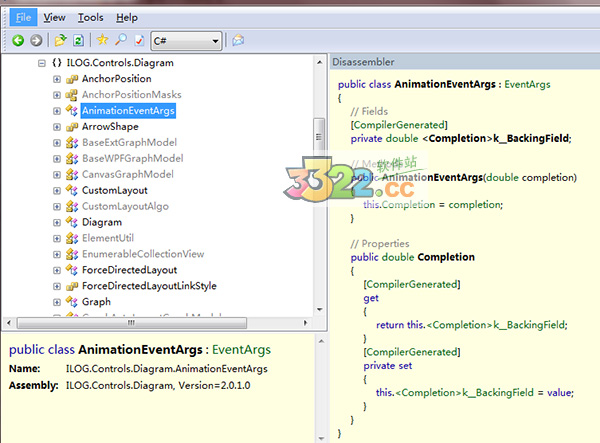Click the yellow star Bookmarks icon
The image size is (600, 443).
(103, 39)
